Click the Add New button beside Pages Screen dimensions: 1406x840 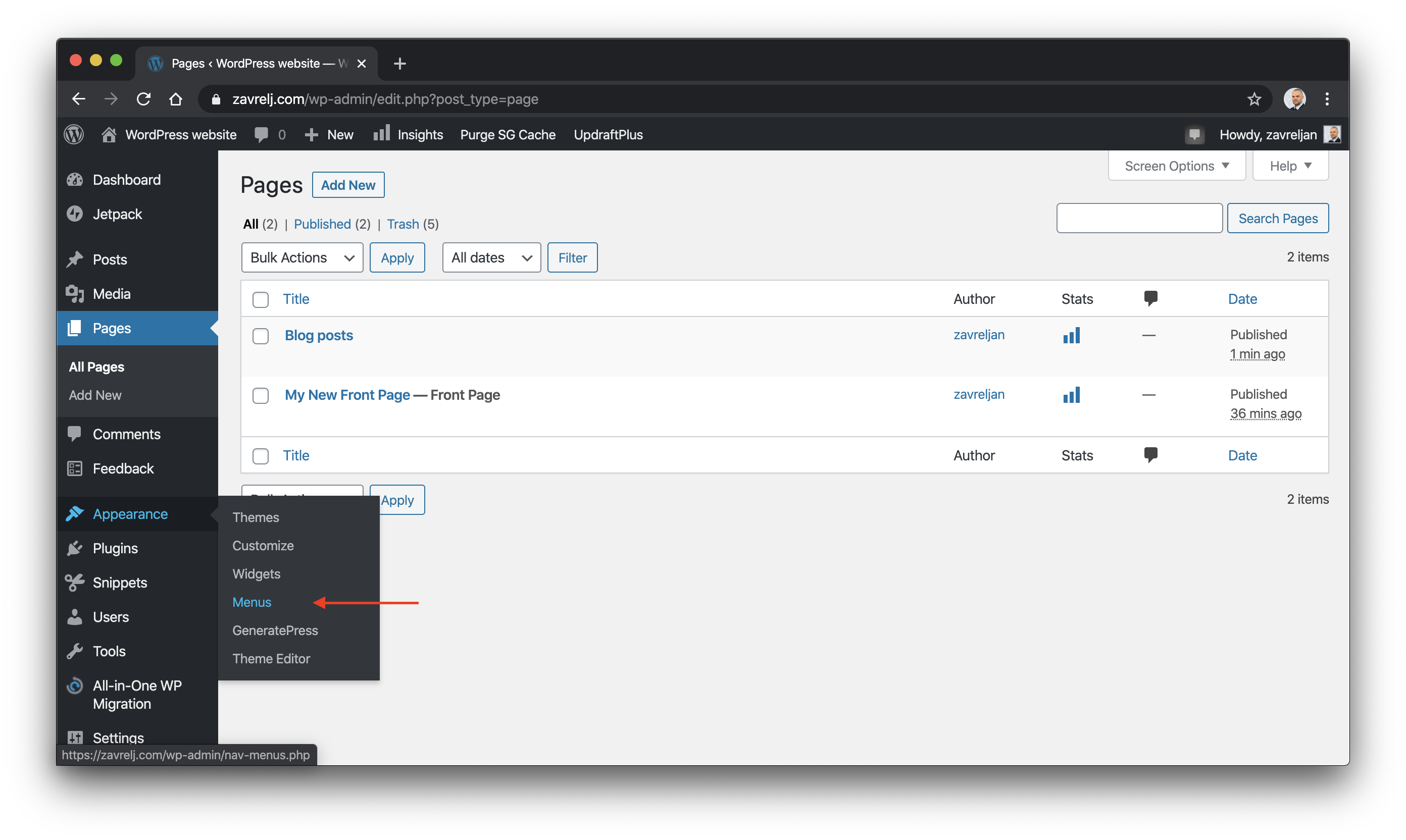[347, 185]
